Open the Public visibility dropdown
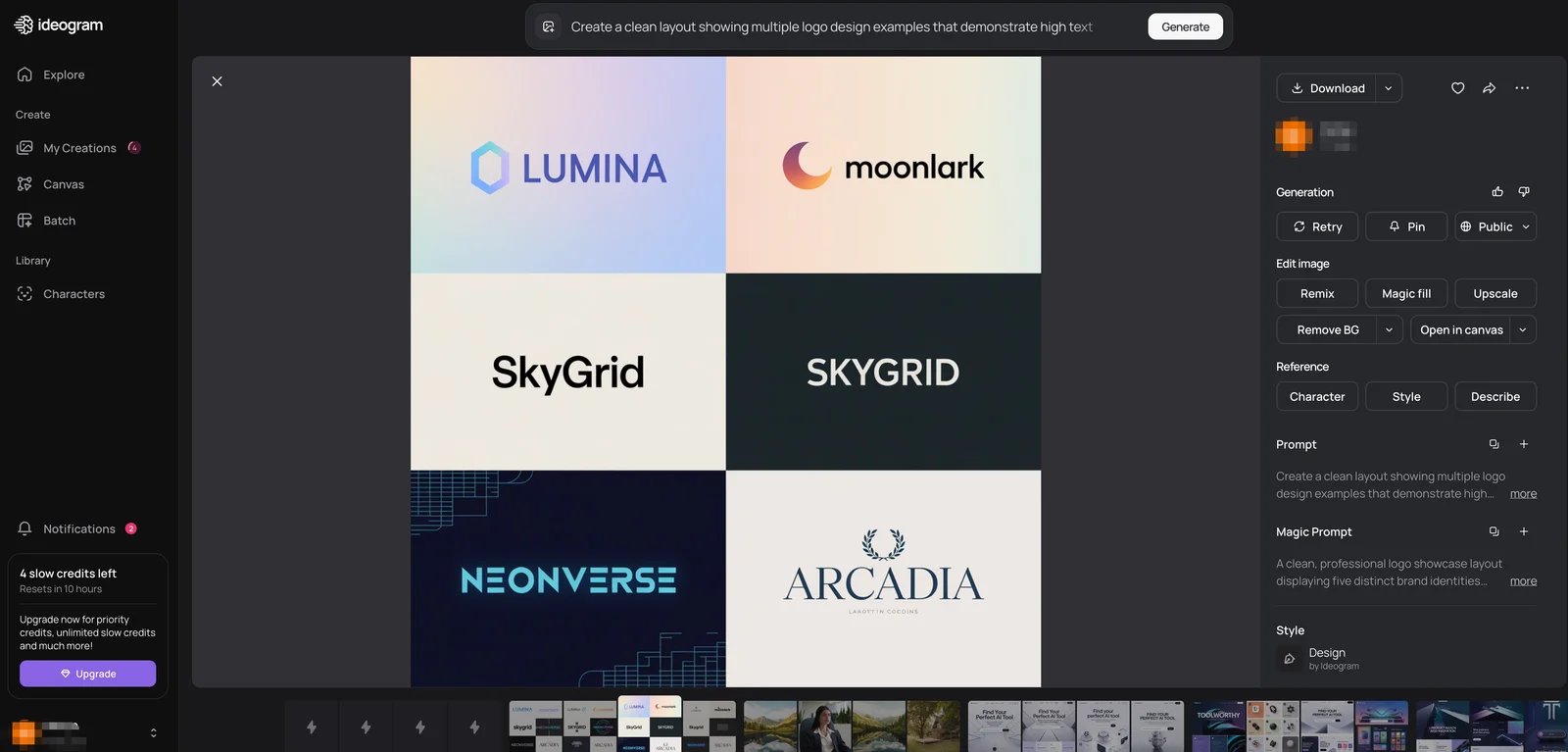The width and height of the screenshot is (1568, 752). [x=1495, y=226]
